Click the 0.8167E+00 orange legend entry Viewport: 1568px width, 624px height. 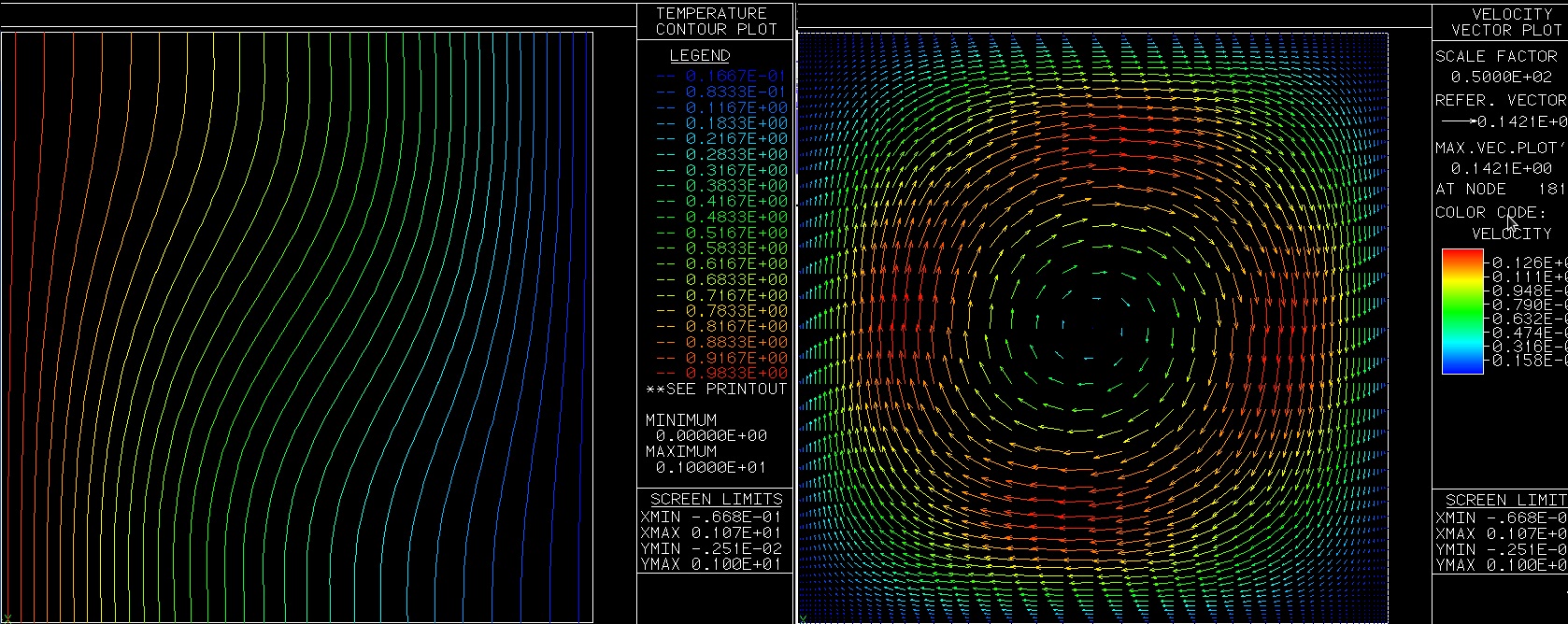point(735,326)
